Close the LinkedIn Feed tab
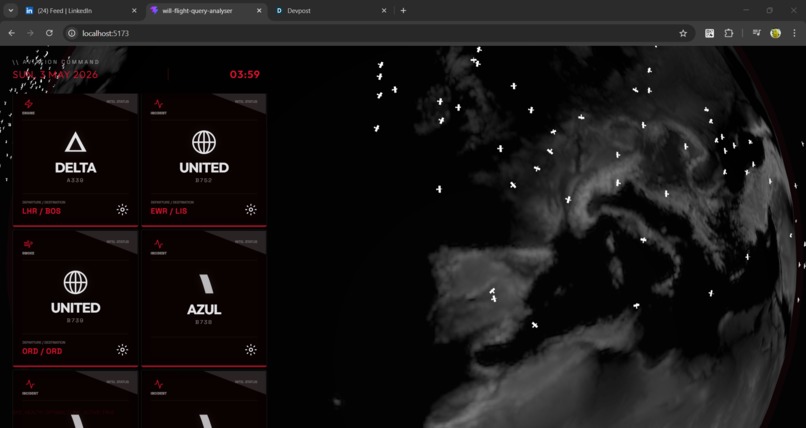The height and width of the screenshot is (428, 806). 134,11
